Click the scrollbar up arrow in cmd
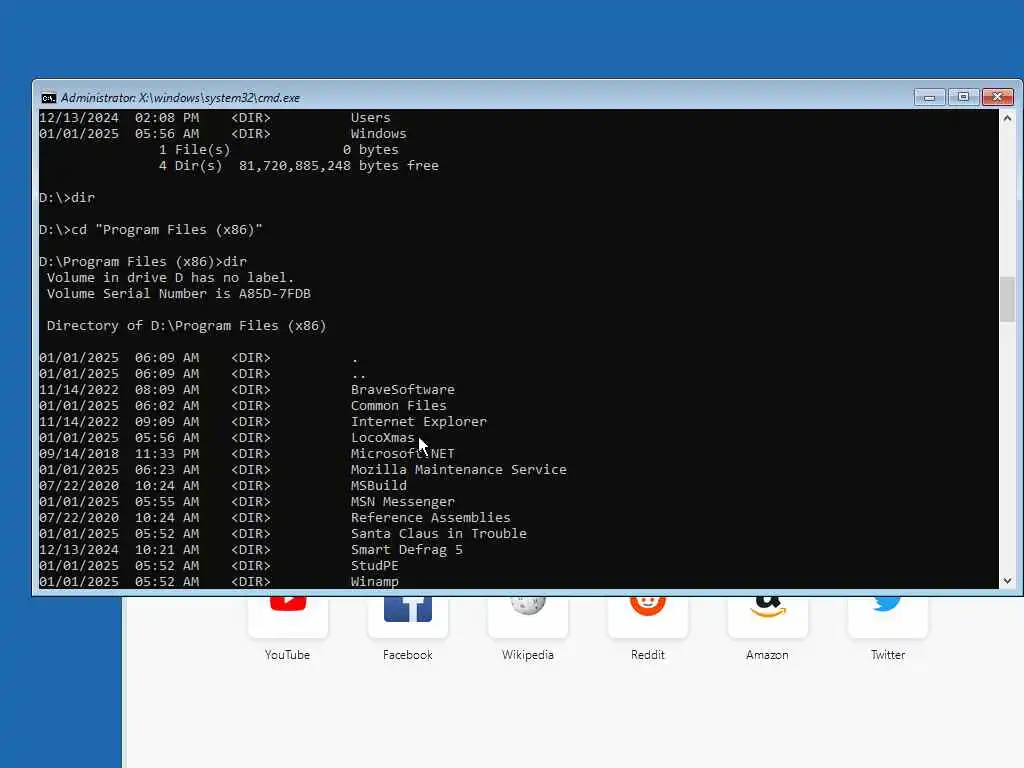This screenshot has height=768, width=1024. pyautogui.click(x=1007, y=118)
